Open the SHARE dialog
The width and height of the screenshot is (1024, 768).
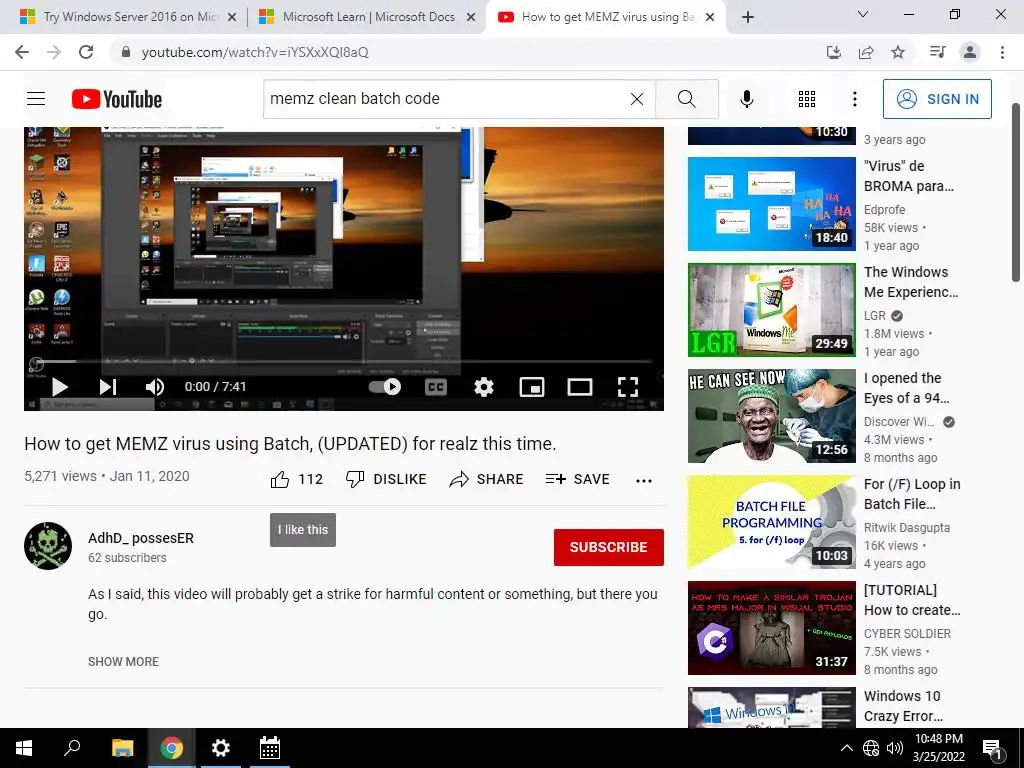[x=487, y=479]
